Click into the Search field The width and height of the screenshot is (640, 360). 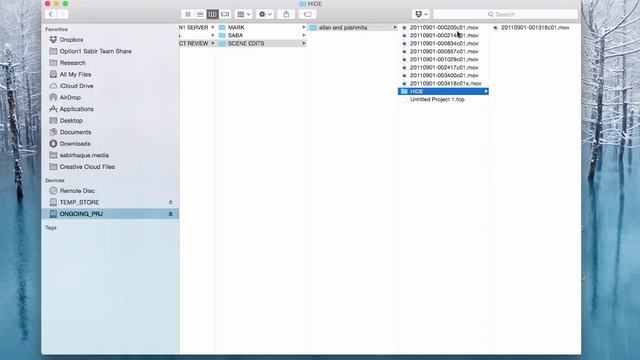(505, 14)
